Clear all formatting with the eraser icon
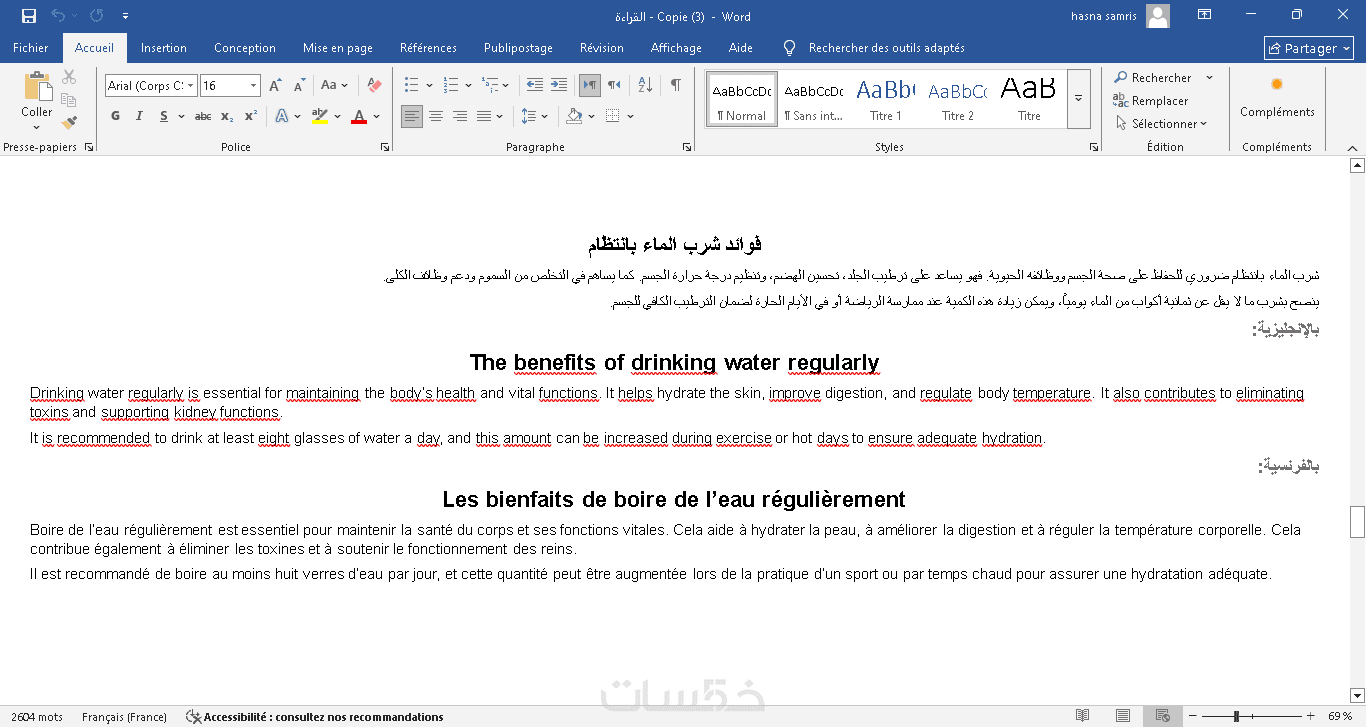The image size is (1366, 727). tap(374, 86)
